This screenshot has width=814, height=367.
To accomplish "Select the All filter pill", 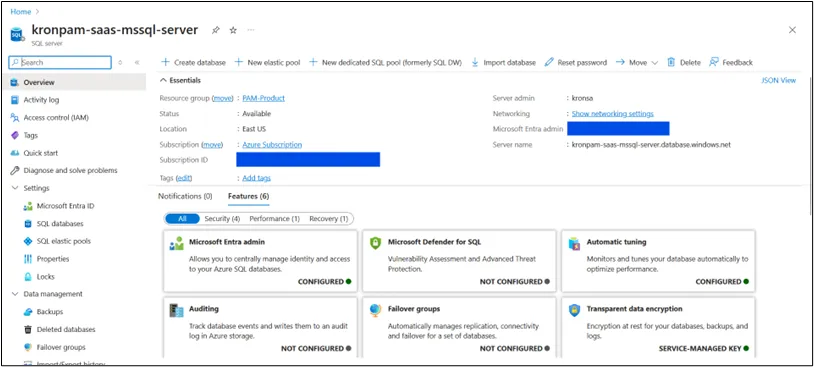I will (182, 219).
